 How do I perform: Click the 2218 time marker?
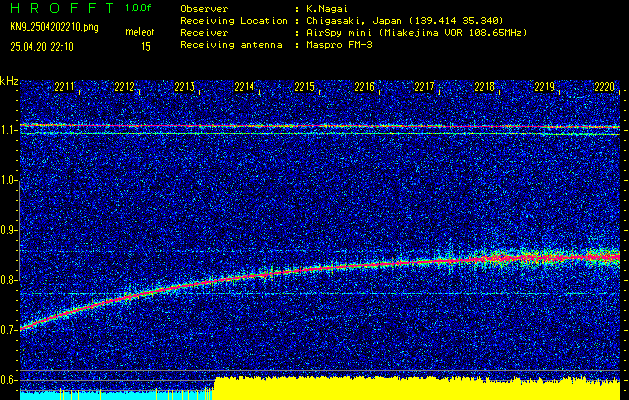click(485, 87)
